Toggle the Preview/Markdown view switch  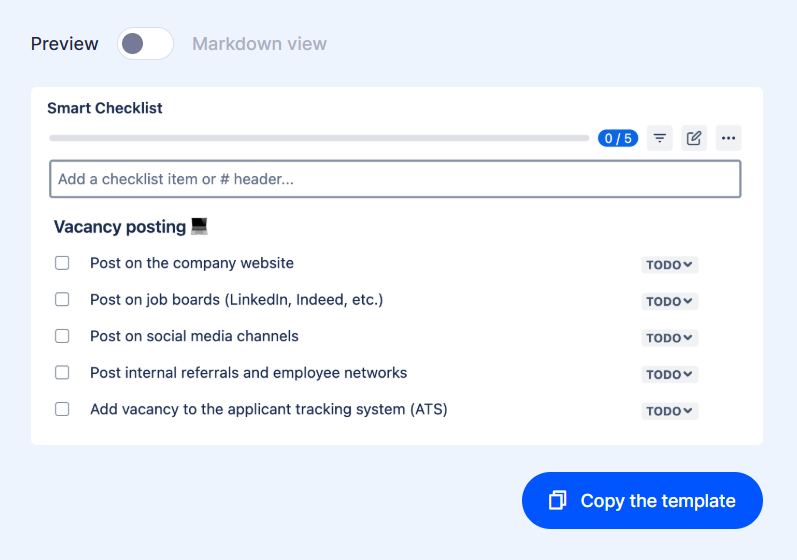[145, 44]
